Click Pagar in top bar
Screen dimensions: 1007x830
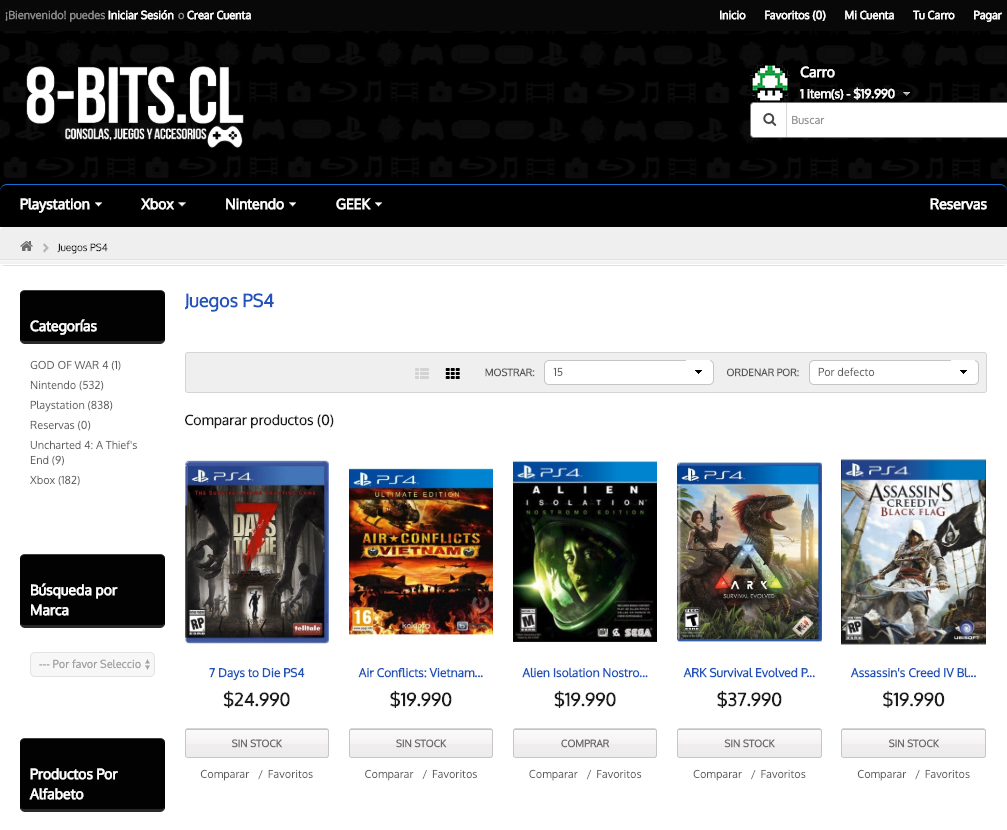986,15
